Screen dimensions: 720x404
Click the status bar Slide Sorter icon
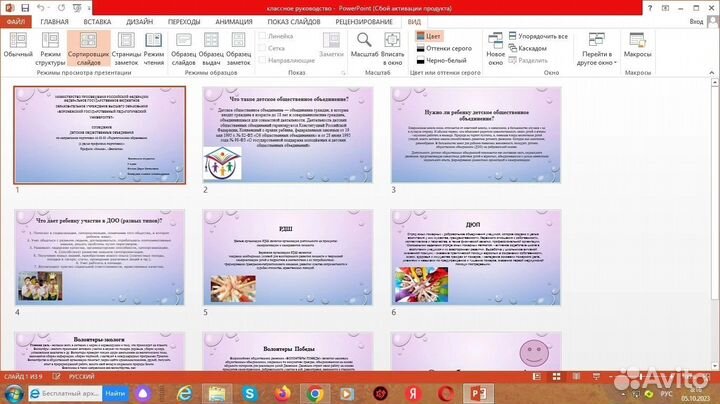tap(557, 376)
